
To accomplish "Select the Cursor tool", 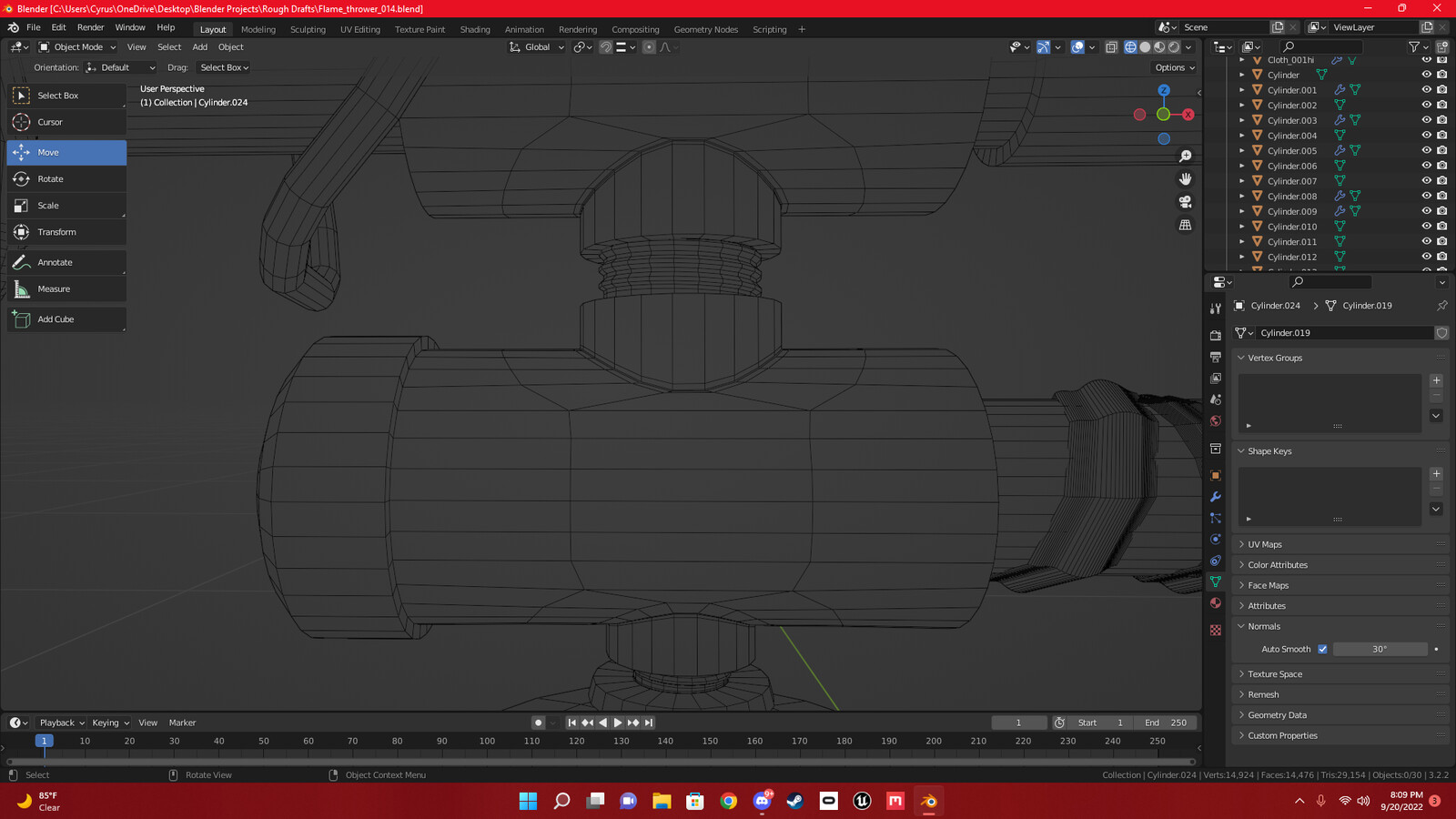I will tap(66, 122).
